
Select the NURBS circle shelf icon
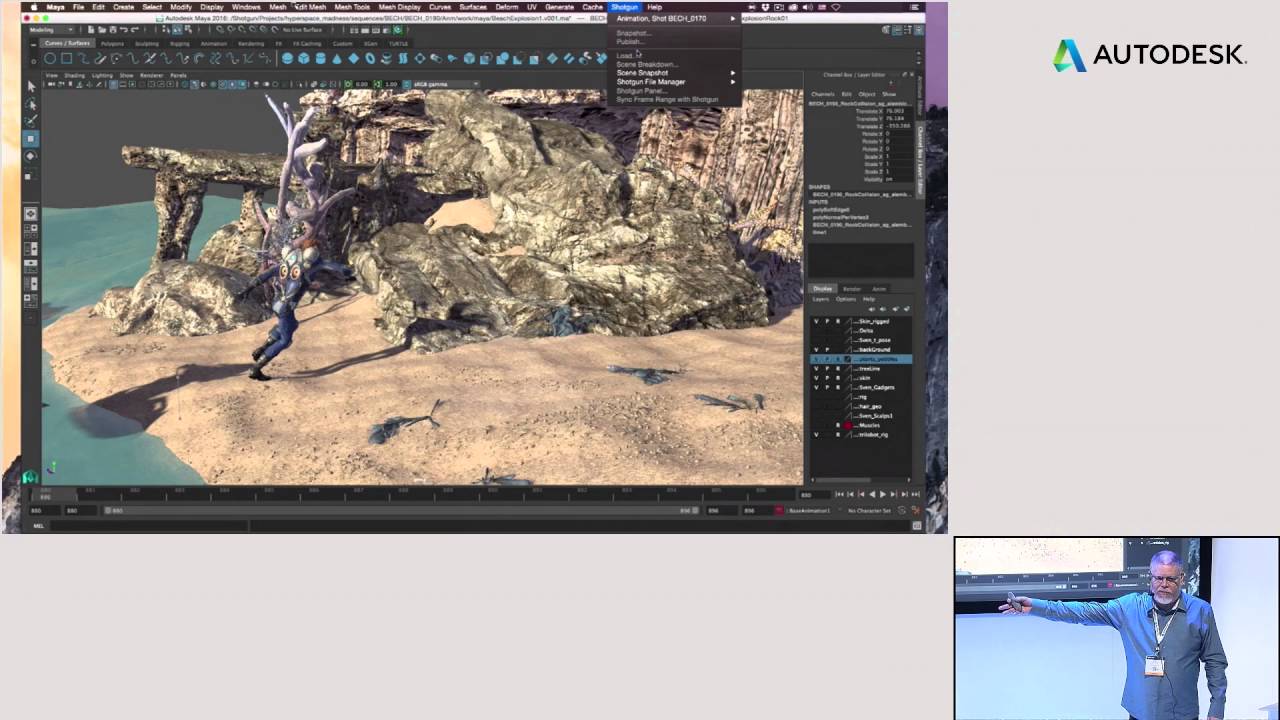48,59
